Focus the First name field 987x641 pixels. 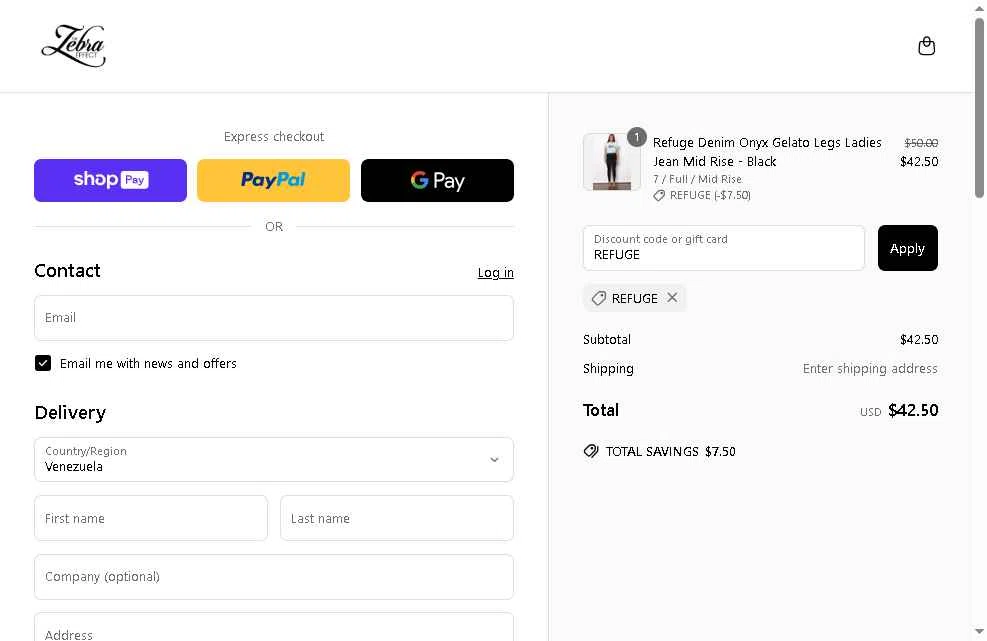click(151, 518)
